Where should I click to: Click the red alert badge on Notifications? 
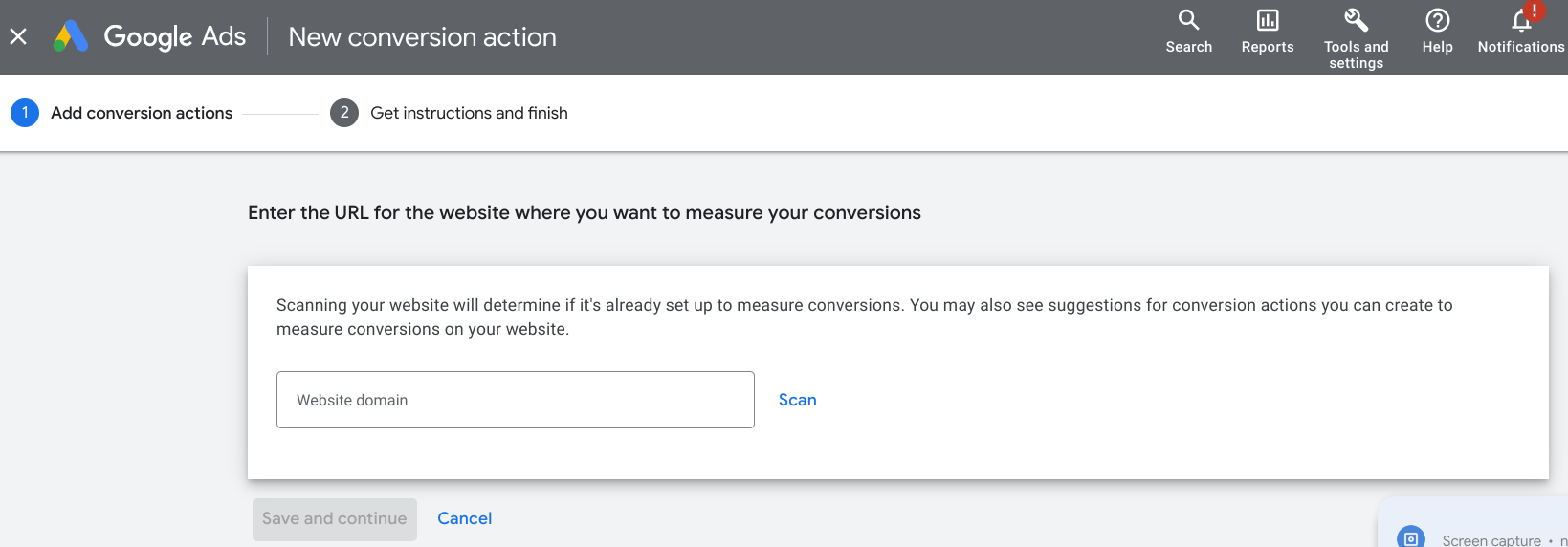coord(1534,11)
